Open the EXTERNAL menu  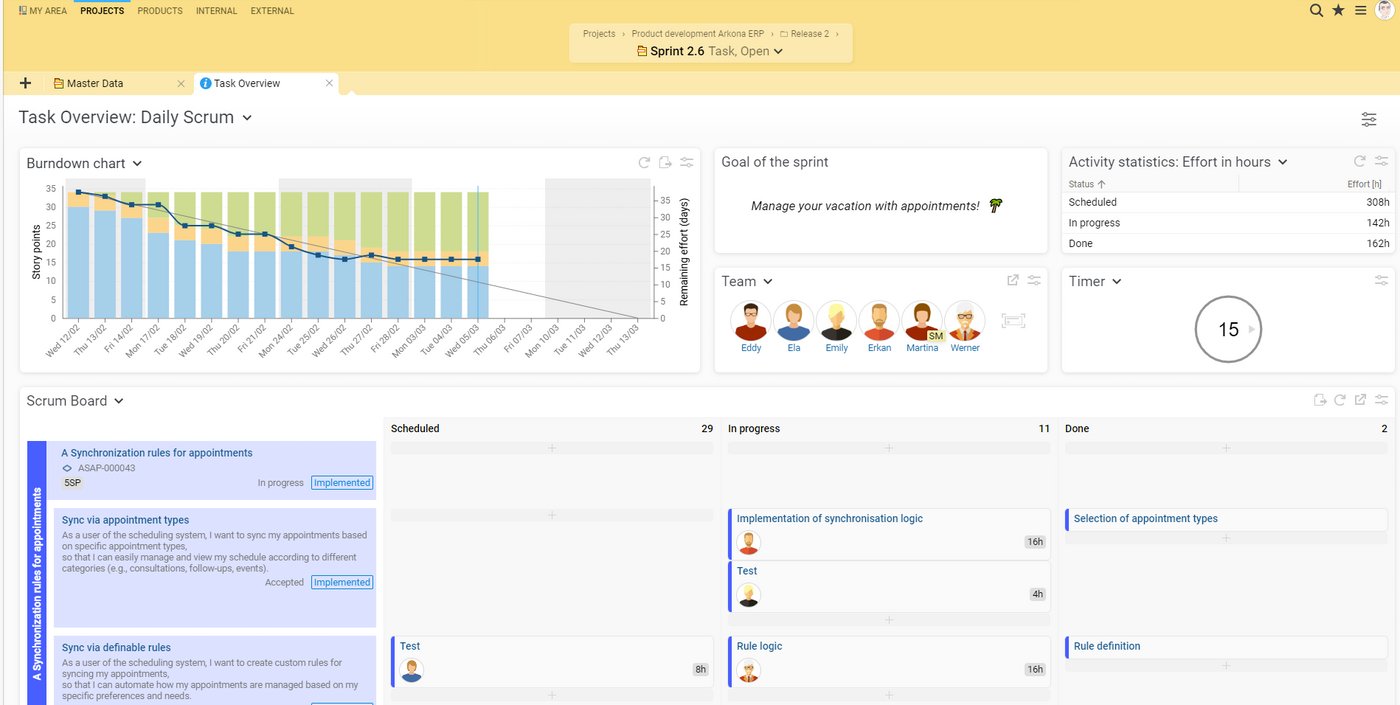[272, 11]
